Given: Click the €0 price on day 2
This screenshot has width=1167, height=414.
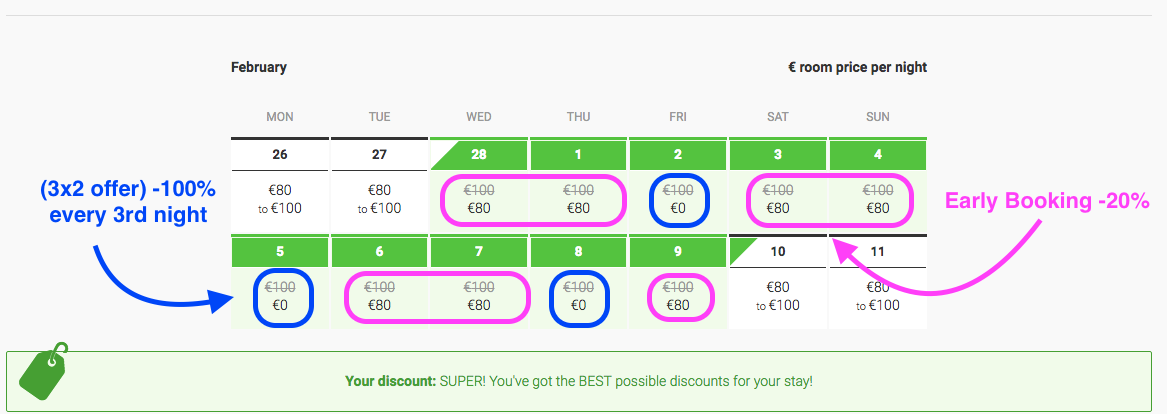Looking at the screenshot, I should pos(678,208).
